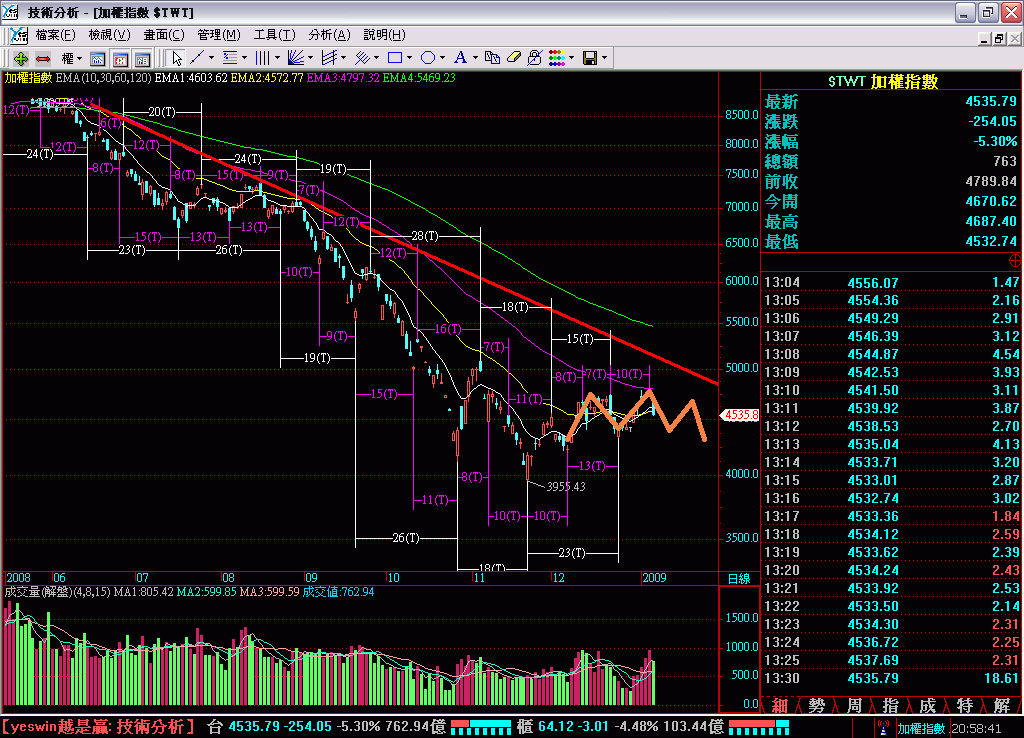Open the 管理(M) menu
Viewport: 1024px width, 738px height.
click(219, 35)
